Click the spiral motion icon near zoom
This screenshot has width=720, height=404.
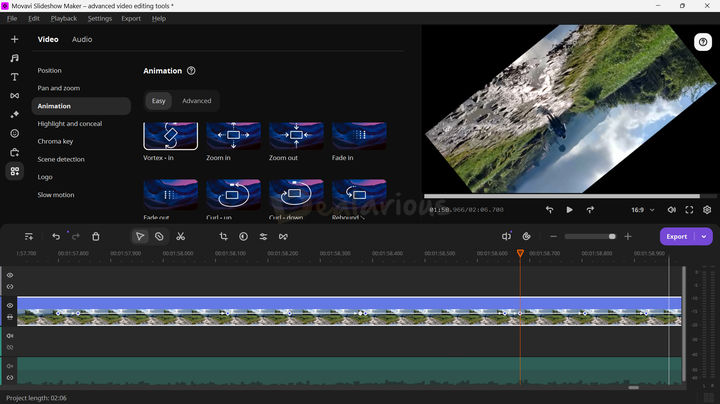(527, 236)
